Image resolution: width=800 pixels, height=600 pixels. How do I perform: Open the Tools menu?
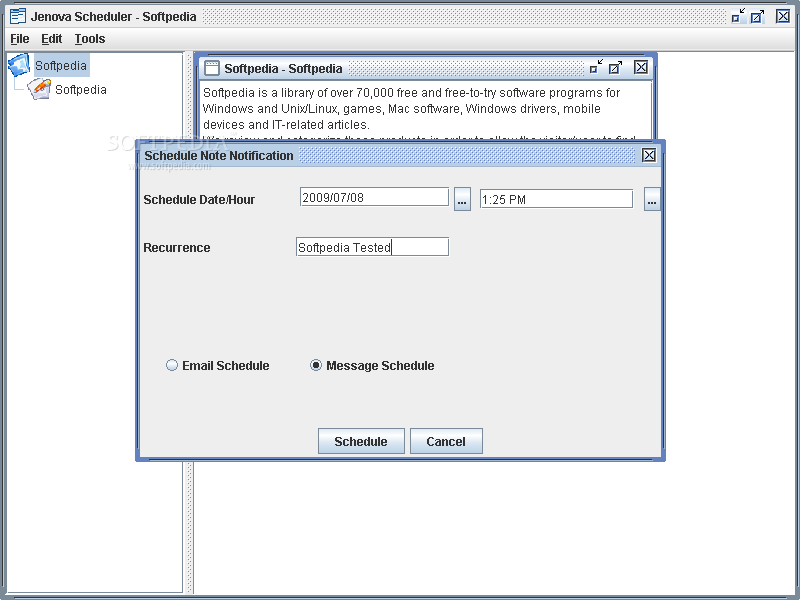(90, 39)
